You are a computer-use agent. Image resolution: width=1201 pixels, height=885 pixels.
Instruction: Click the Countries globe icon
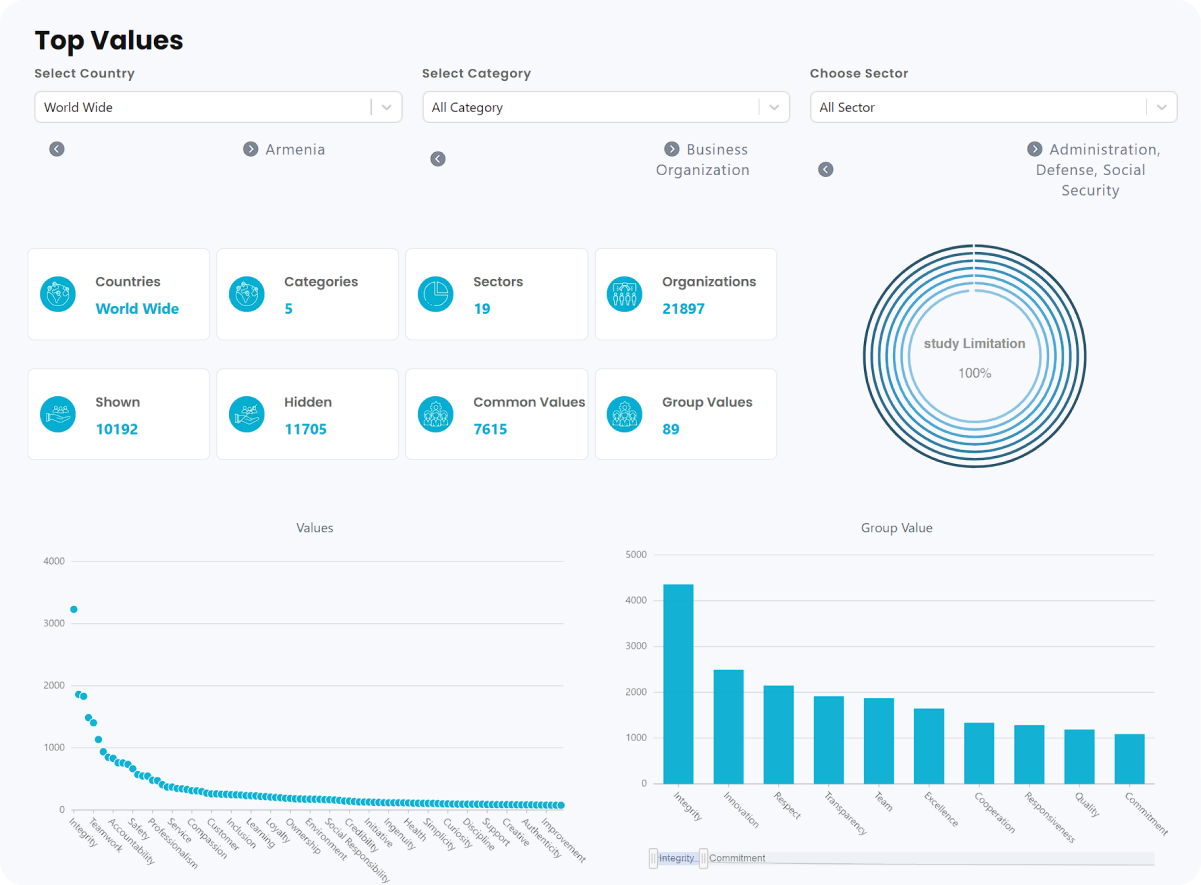click(58, 294)
